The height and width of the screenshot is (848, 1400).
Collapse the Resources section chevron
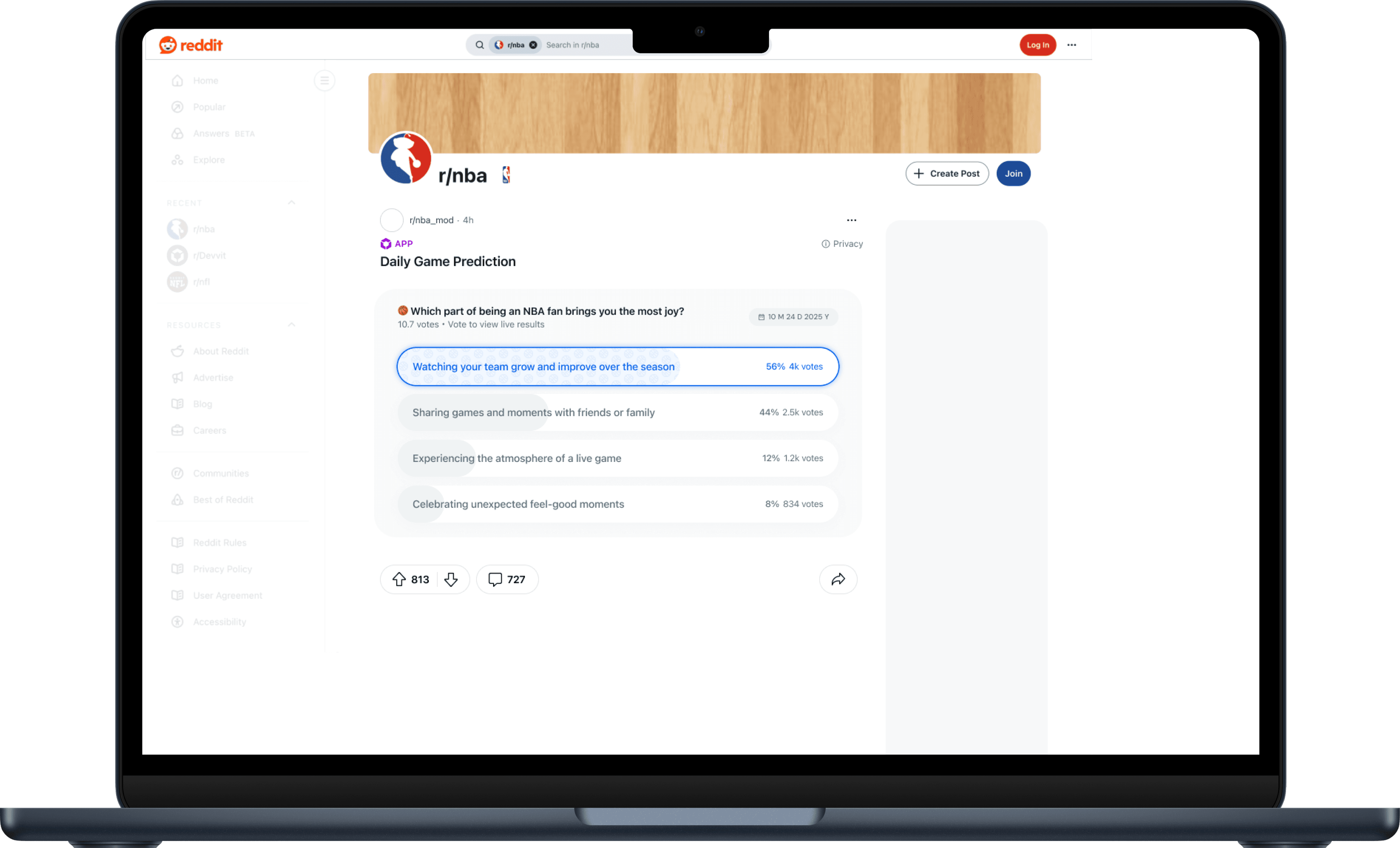pyautogui.click(x=291, y=325)
